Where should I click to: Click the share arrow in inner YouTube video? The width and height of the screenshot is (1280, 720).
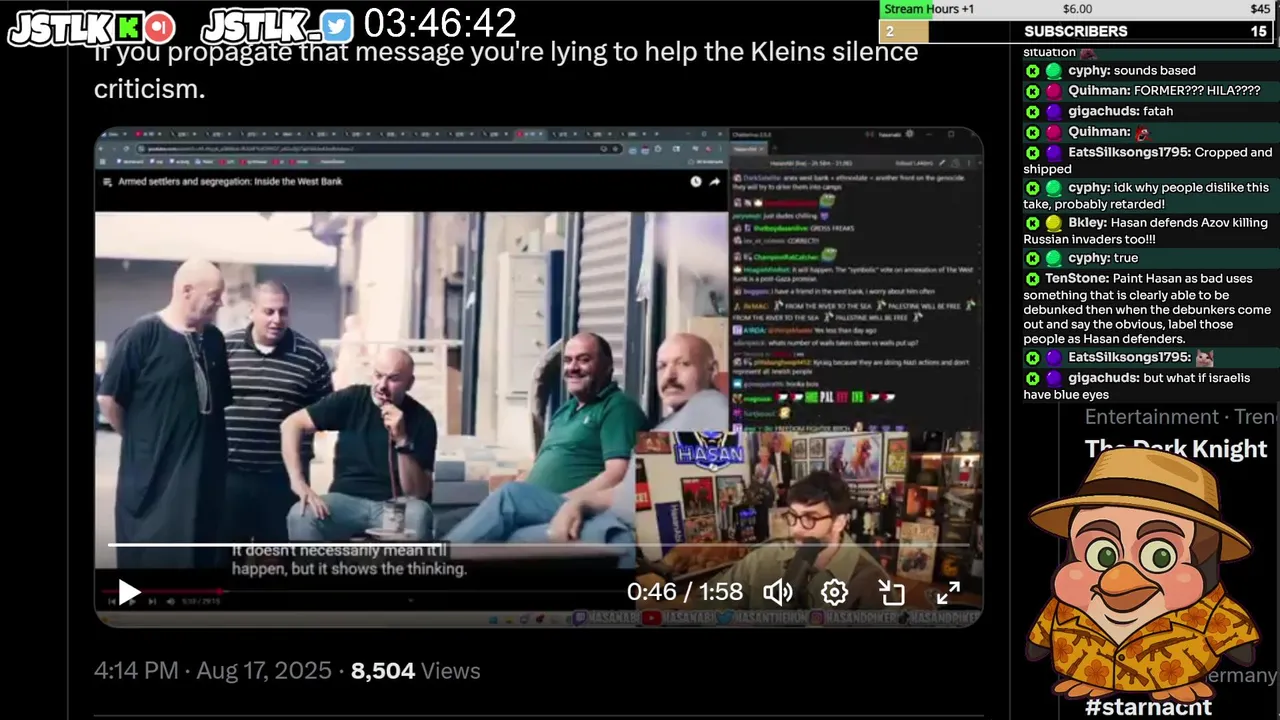click(715, 182)
